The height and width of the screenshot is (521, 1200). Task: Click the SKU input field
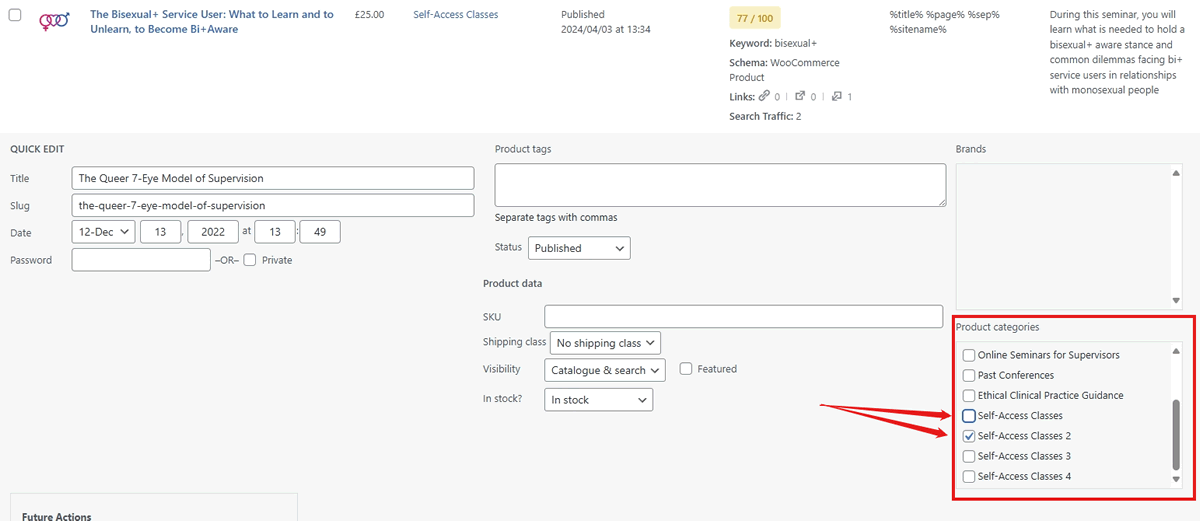coord(744,317)
